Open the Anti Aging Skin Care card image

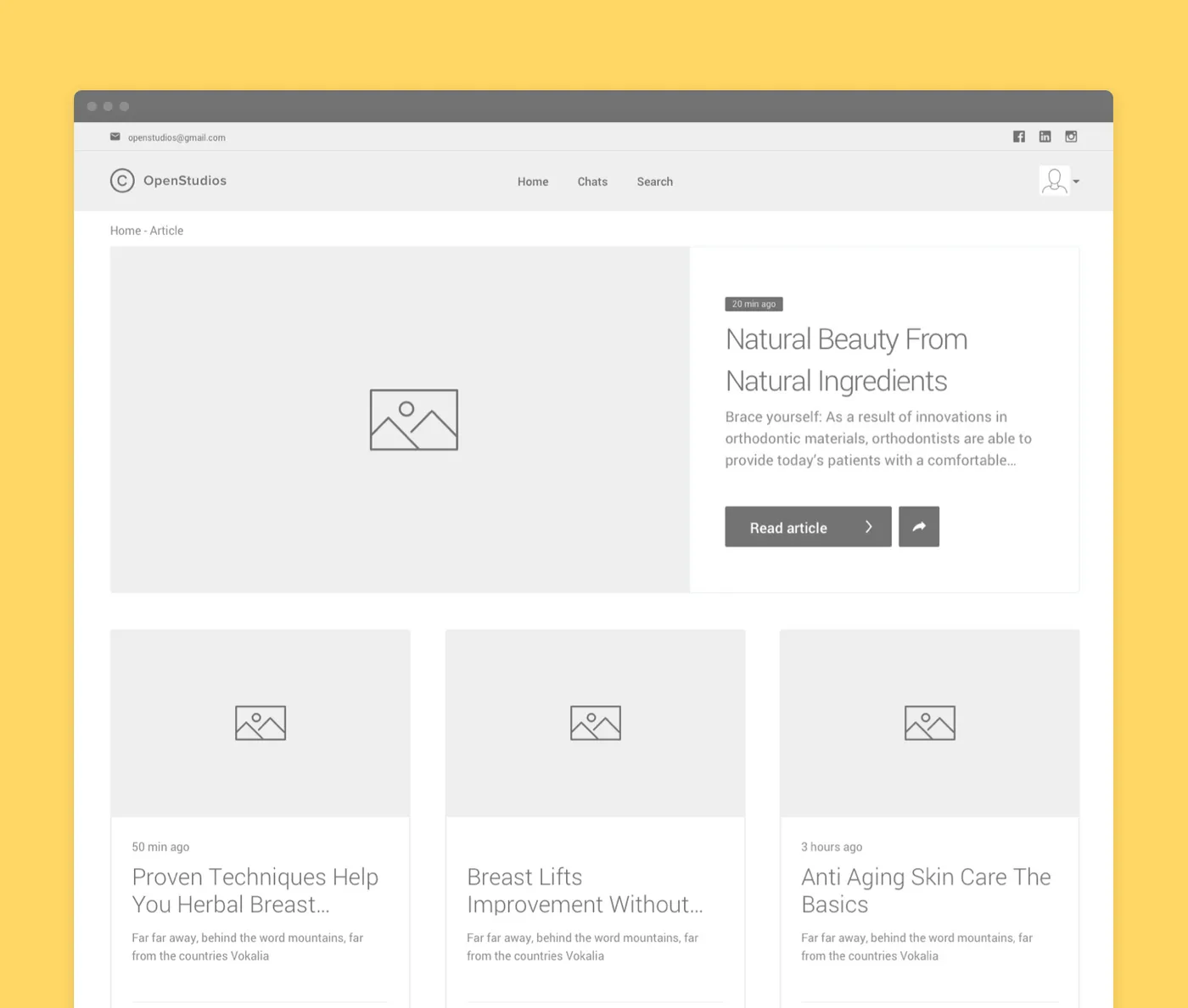point(929,723)
